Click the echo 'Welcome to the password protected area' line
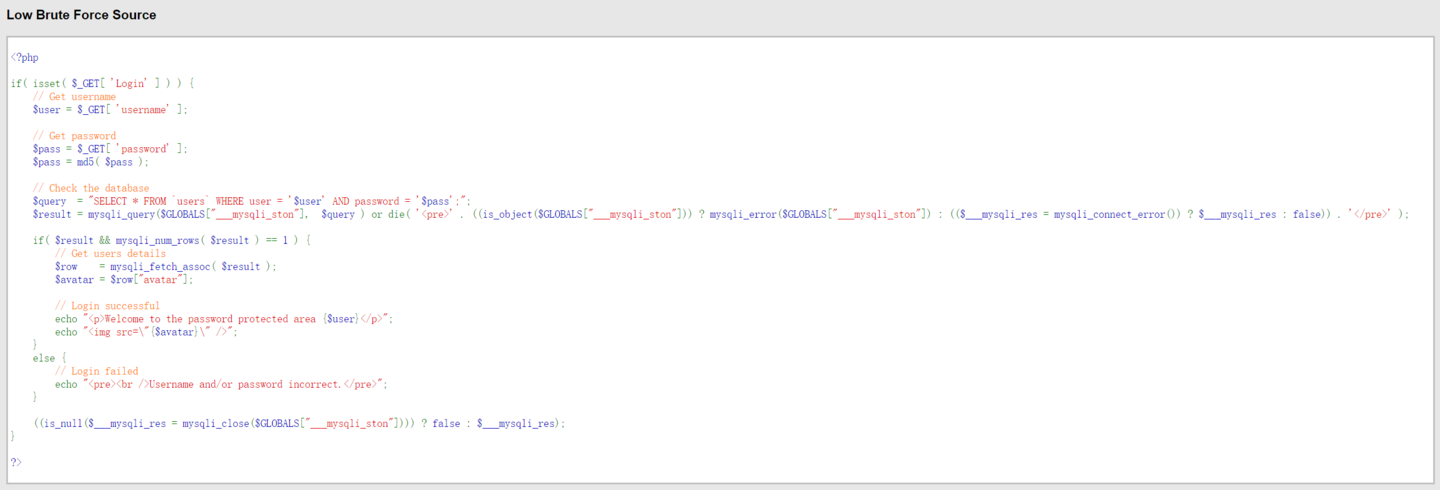Image resolution: width=1440 pixels, height=490 pixels. [224, 319]
